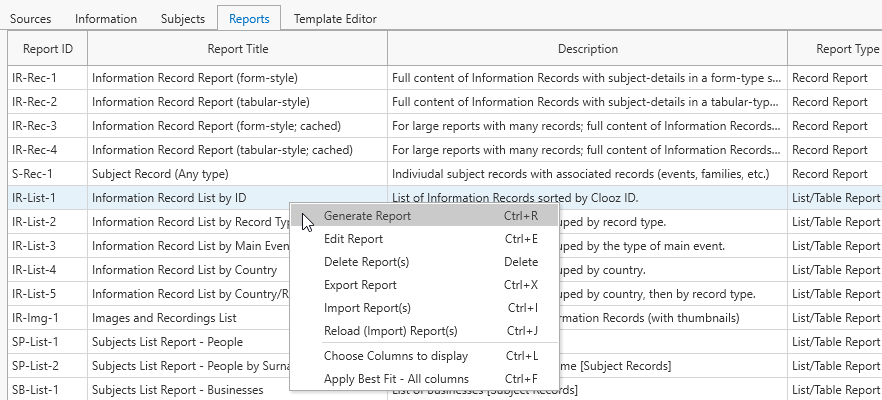Image resolution: width=882 pixels, height=400 pixels.
Task: Choose Generate Report from context menu
Action: [367, 216]
